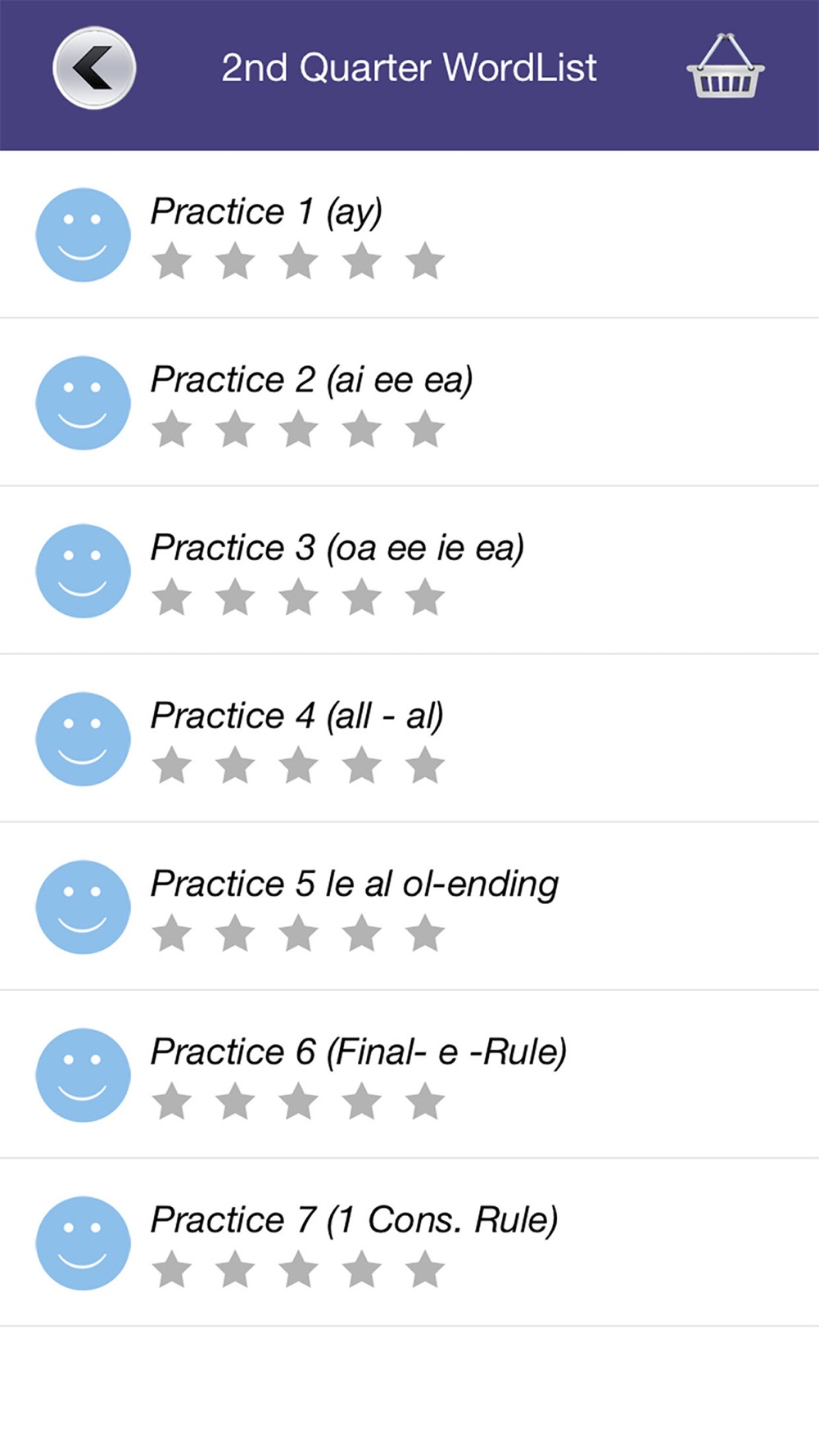
Task: Select Practice 3 (oa ee ie ea)
Action: pos(409,570)
